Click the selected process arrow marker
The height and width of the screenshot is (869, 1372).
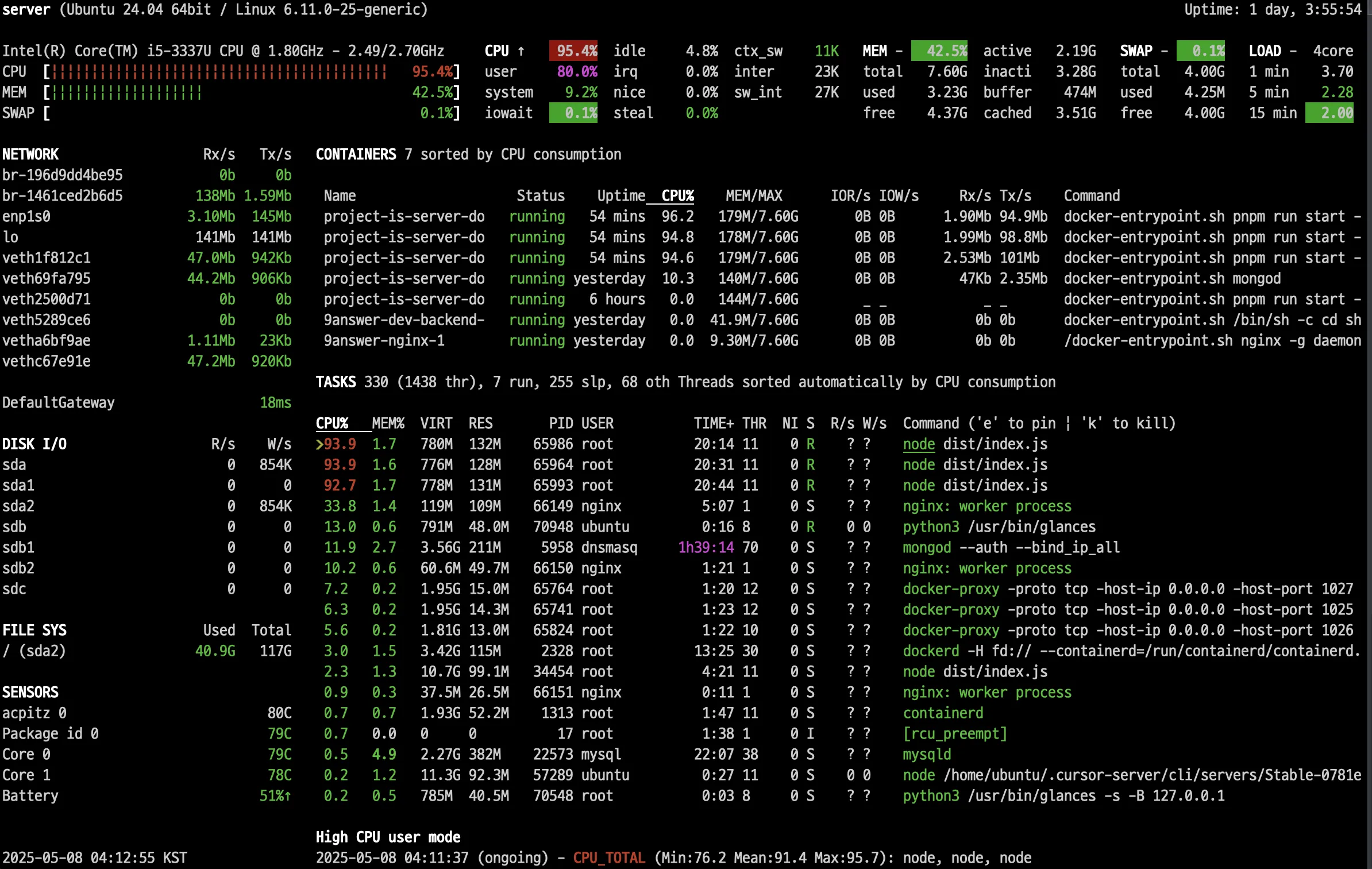[x=319, y=444]
